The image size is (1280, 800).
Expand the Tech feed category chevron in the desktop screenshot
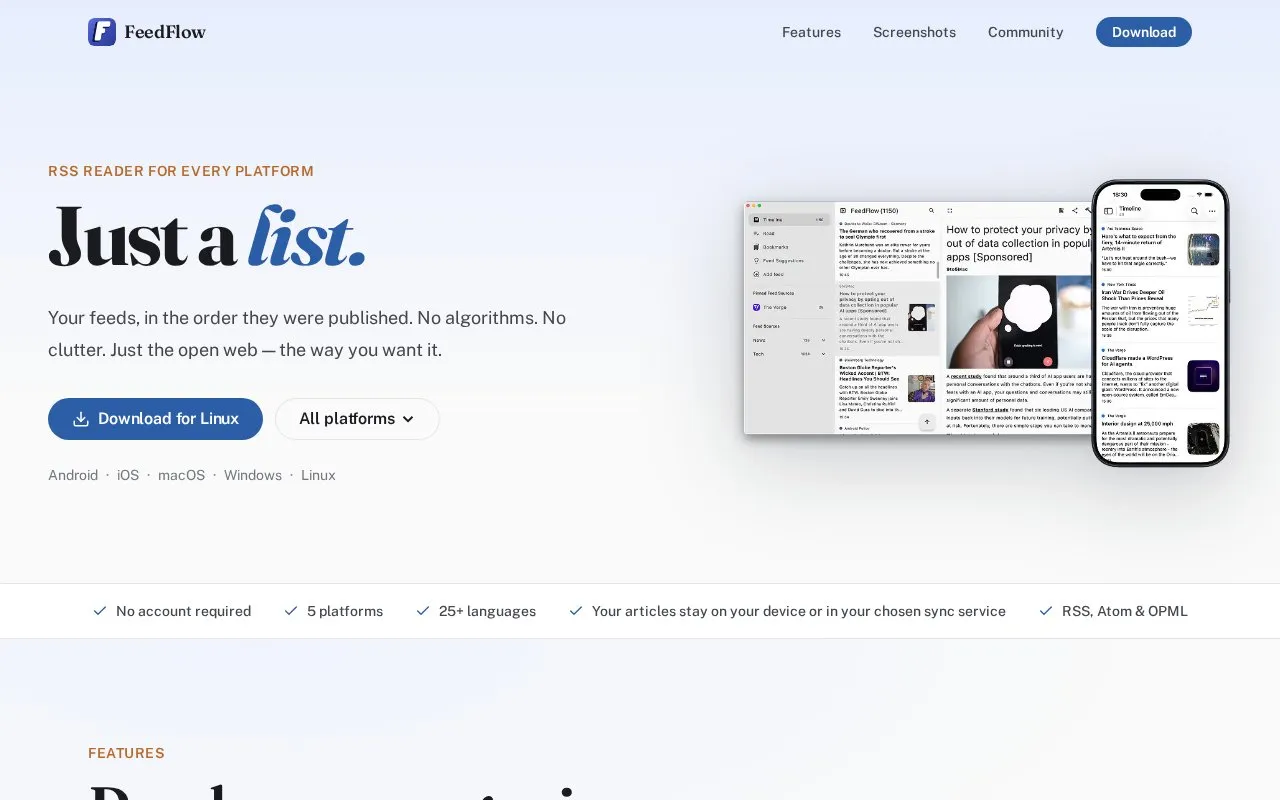[823, 354]
